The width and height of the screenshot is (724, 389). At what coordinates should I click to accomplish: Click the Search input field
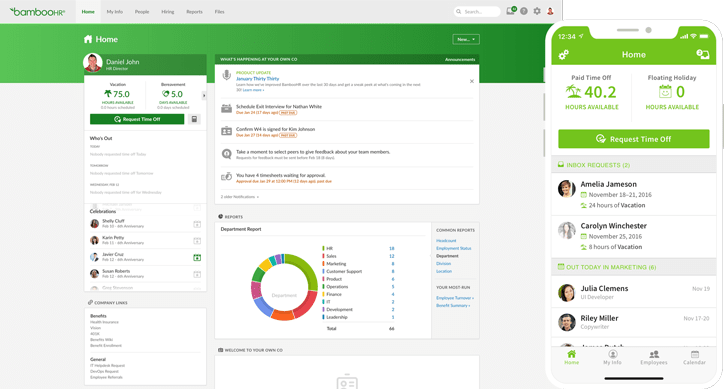477,12
